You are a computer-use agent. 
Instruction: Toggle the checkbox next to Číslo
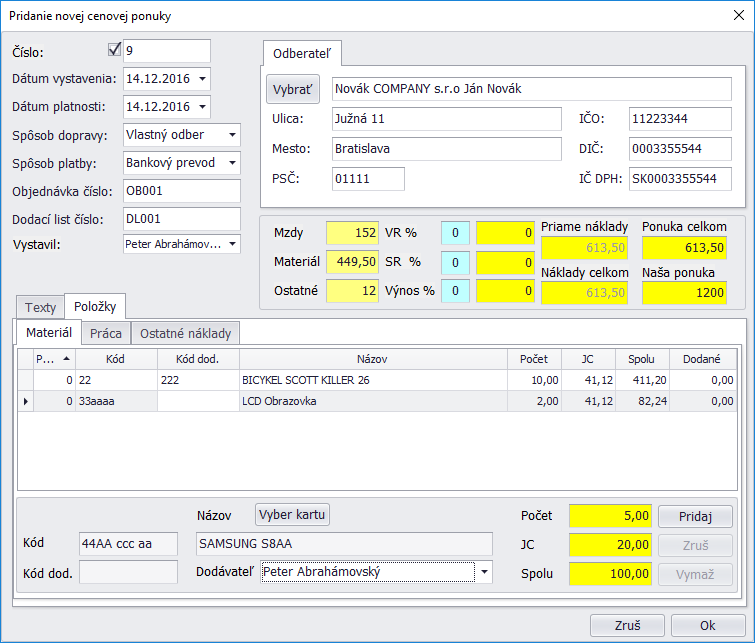pyautogui.click(x=113, y=50)
